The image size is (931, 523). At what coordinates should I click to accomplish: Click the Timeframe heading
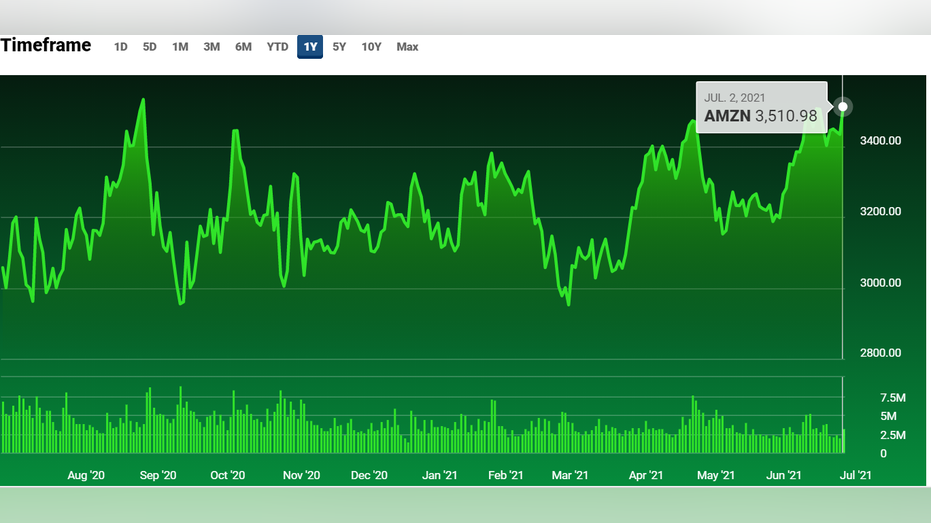point(46,46)
